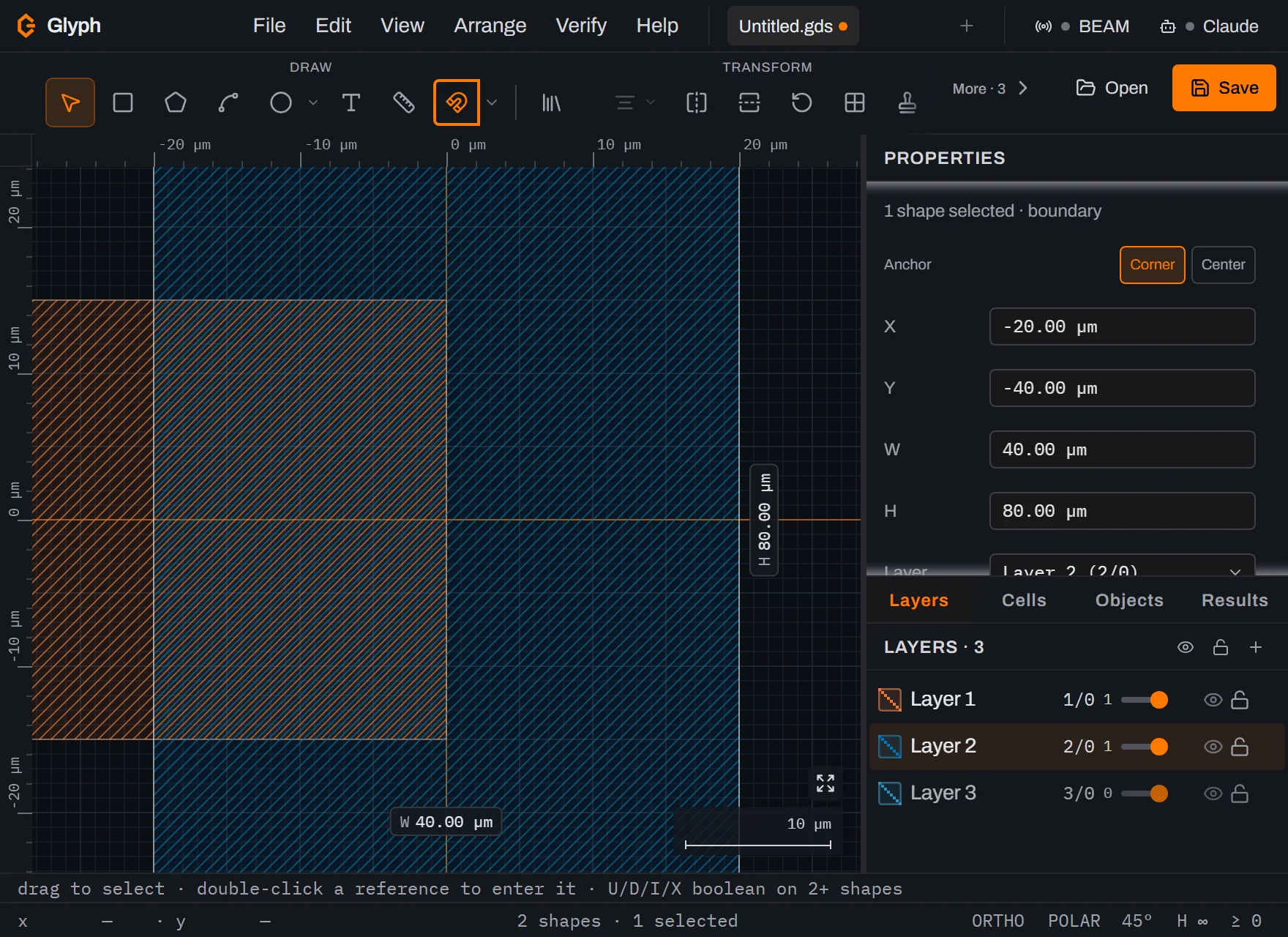Flip selection horizontally
The width and height of the screenshot is (1288, 937).
pyautogui.click(x=697, y=102)
